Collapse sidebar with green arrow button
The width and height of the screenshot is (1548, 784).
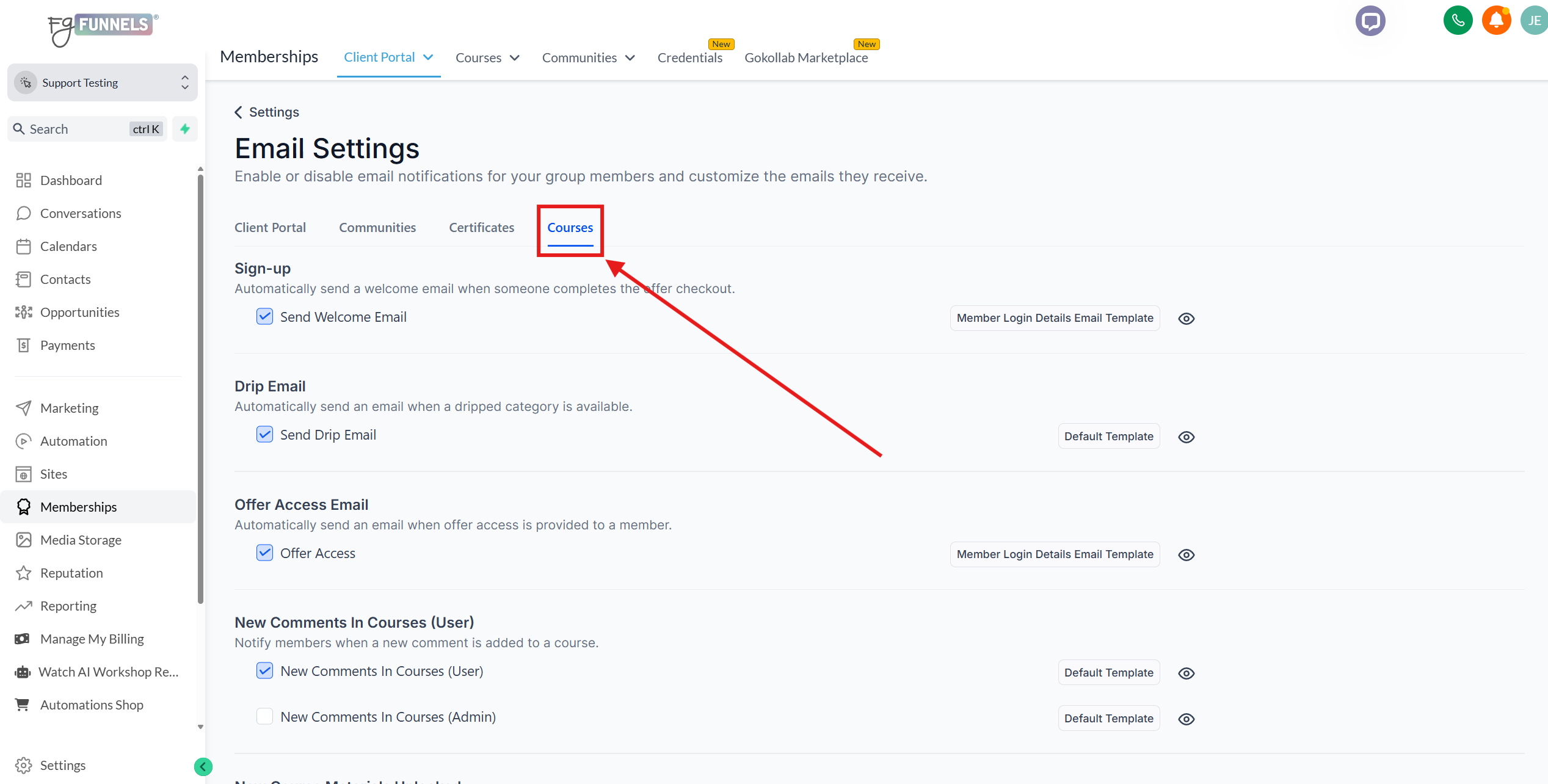coord(203,766)
